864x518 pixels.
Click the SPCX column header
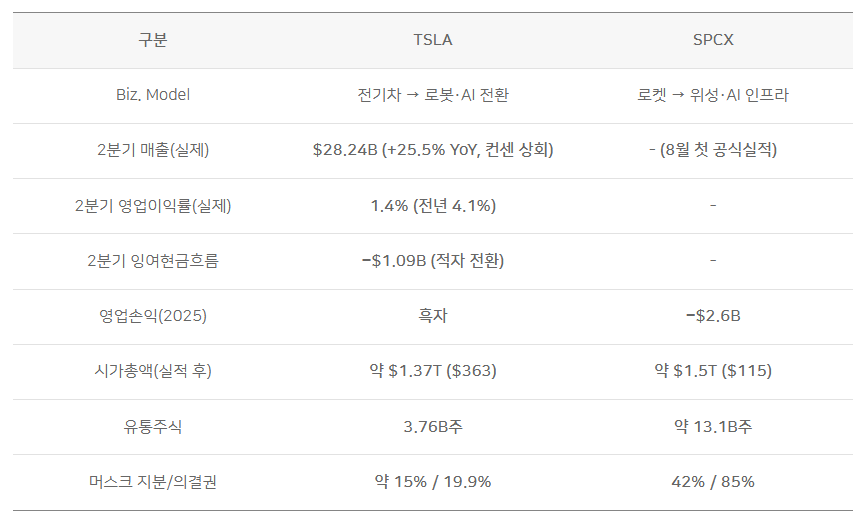coord(713,40)
